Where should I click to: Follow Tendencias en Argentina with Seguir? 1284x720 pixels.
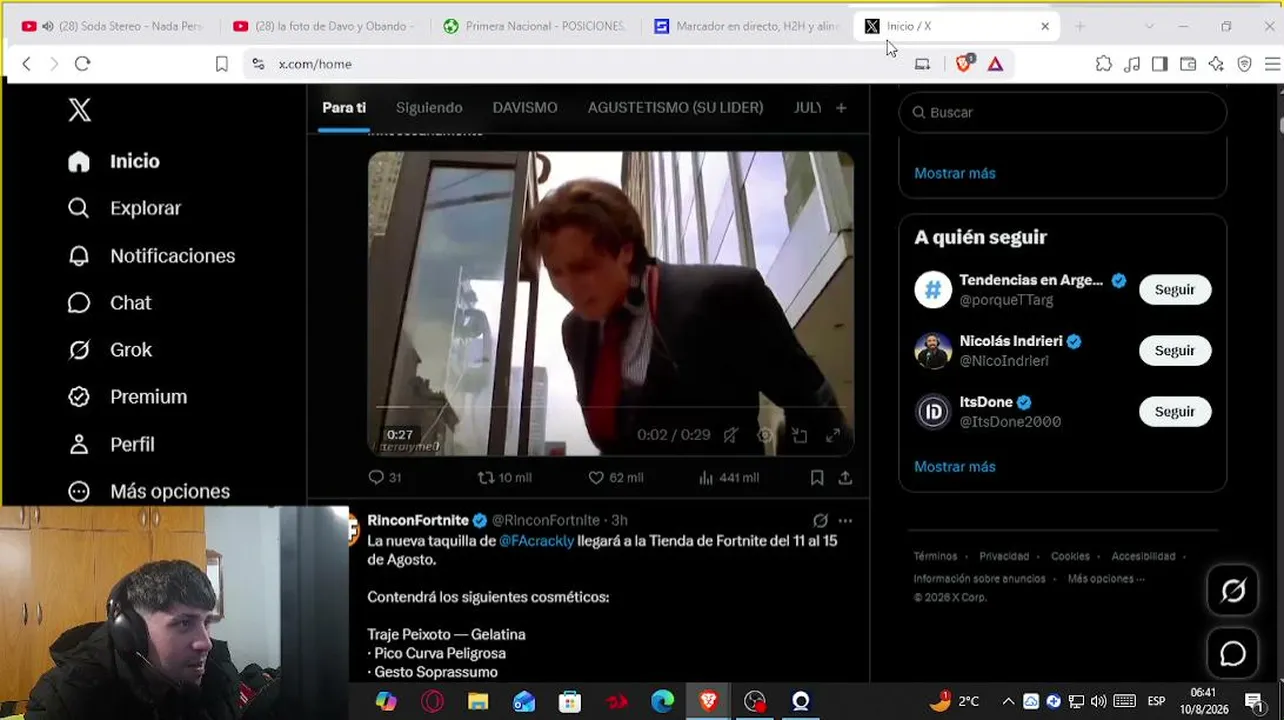pos(1175,290)
